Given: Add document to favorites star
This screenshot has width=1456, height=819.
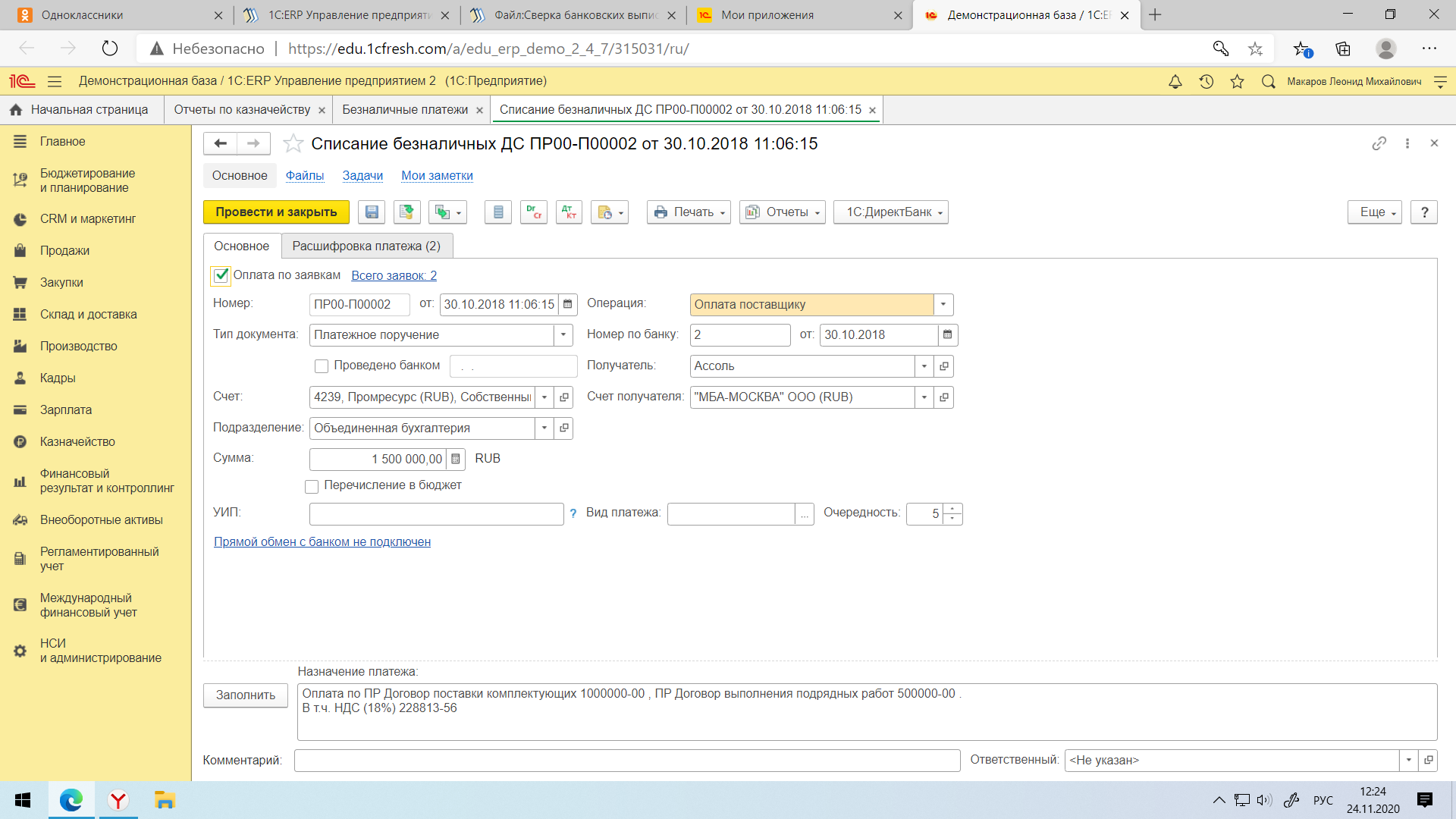Looking at the screenshot, I should [293, 143].
